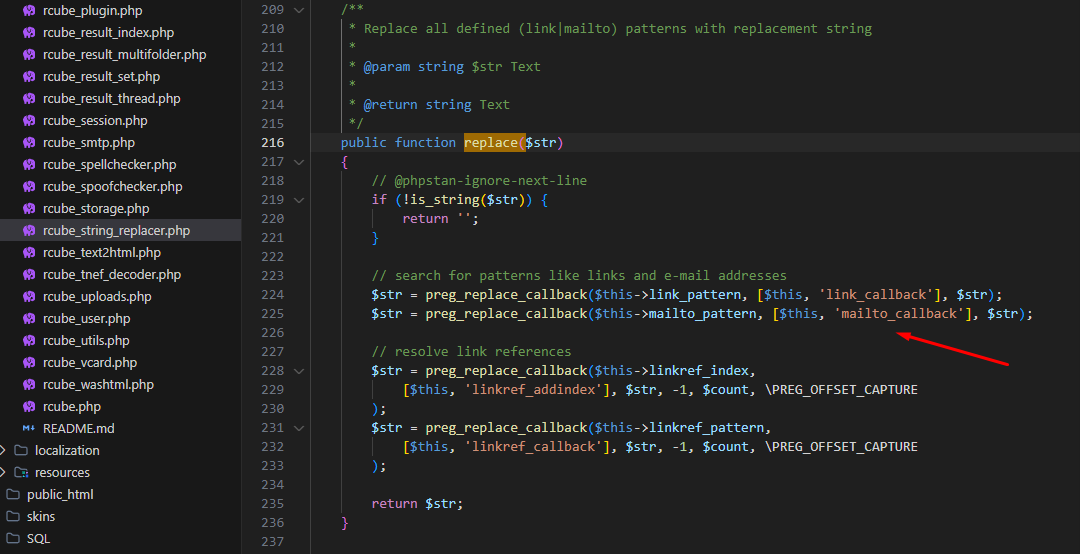This screenshot has width=1080, height=554.
Task: Click linkref_pattern property on line 231
Action: (707, 428)
